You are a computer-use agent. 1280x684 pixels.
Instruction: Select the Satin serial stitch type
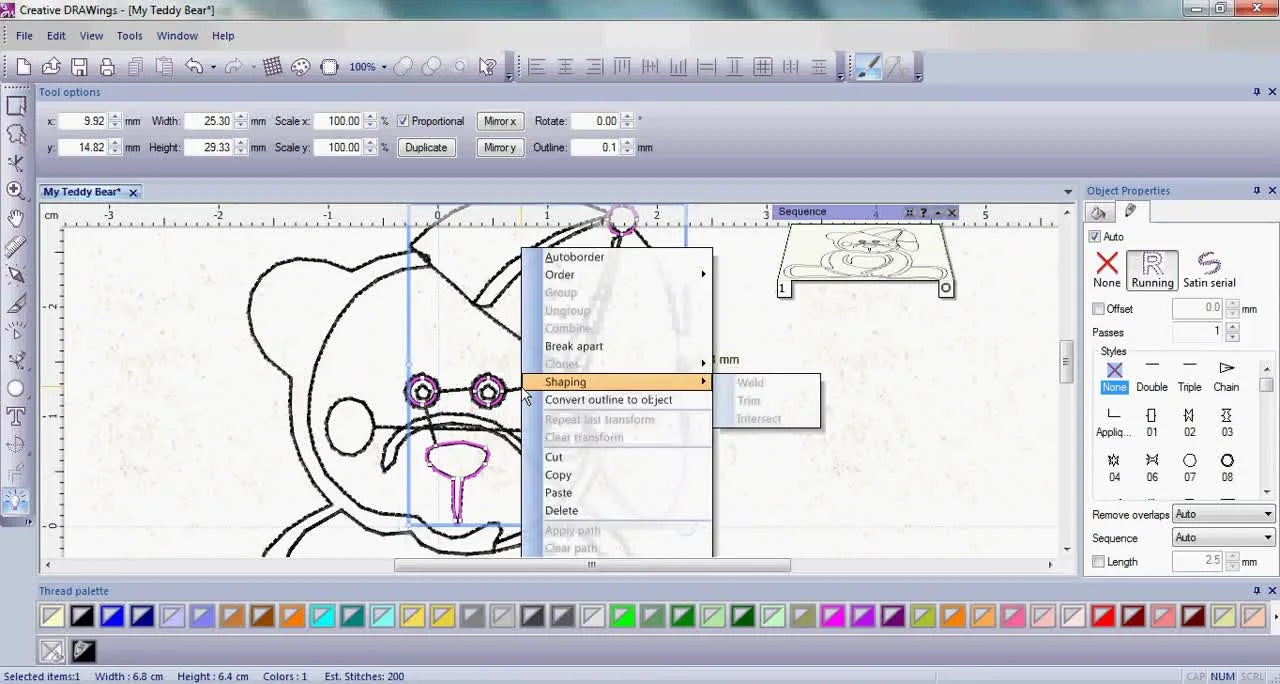tap(1209, 267)
